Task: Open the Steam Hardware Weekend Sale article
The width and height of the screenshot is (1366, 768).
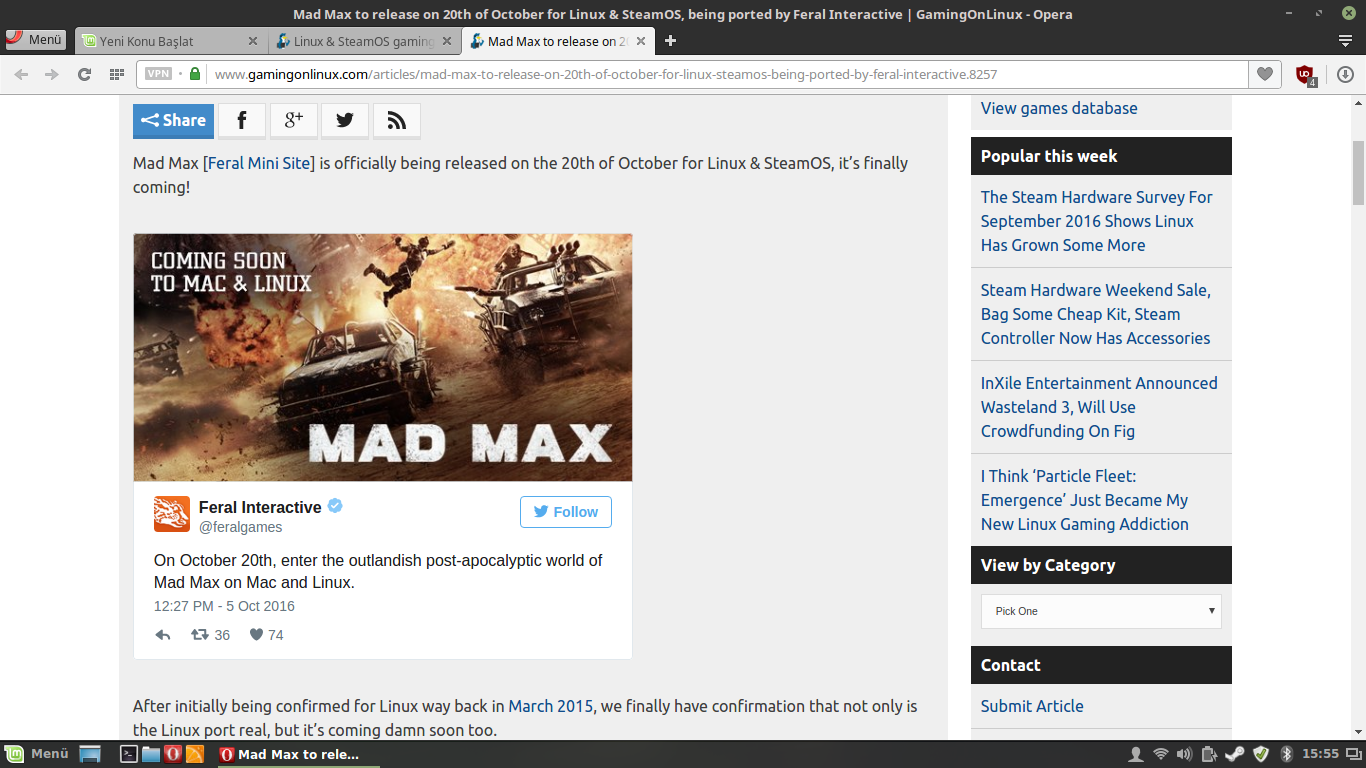Action: click(1096, 314)
